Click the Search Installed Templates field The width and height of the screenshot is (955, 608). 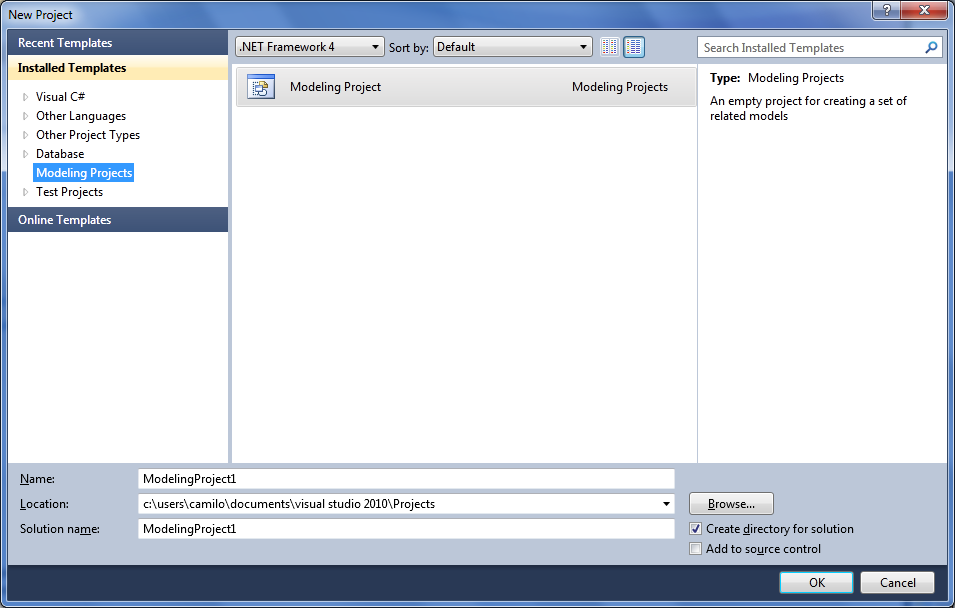(x=810, y=48)
